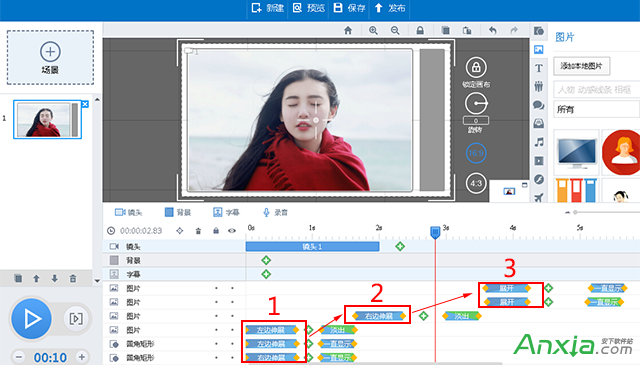640x365 pixels.
Task: Open the 所有 category dropdown
Action: (596, 109)
